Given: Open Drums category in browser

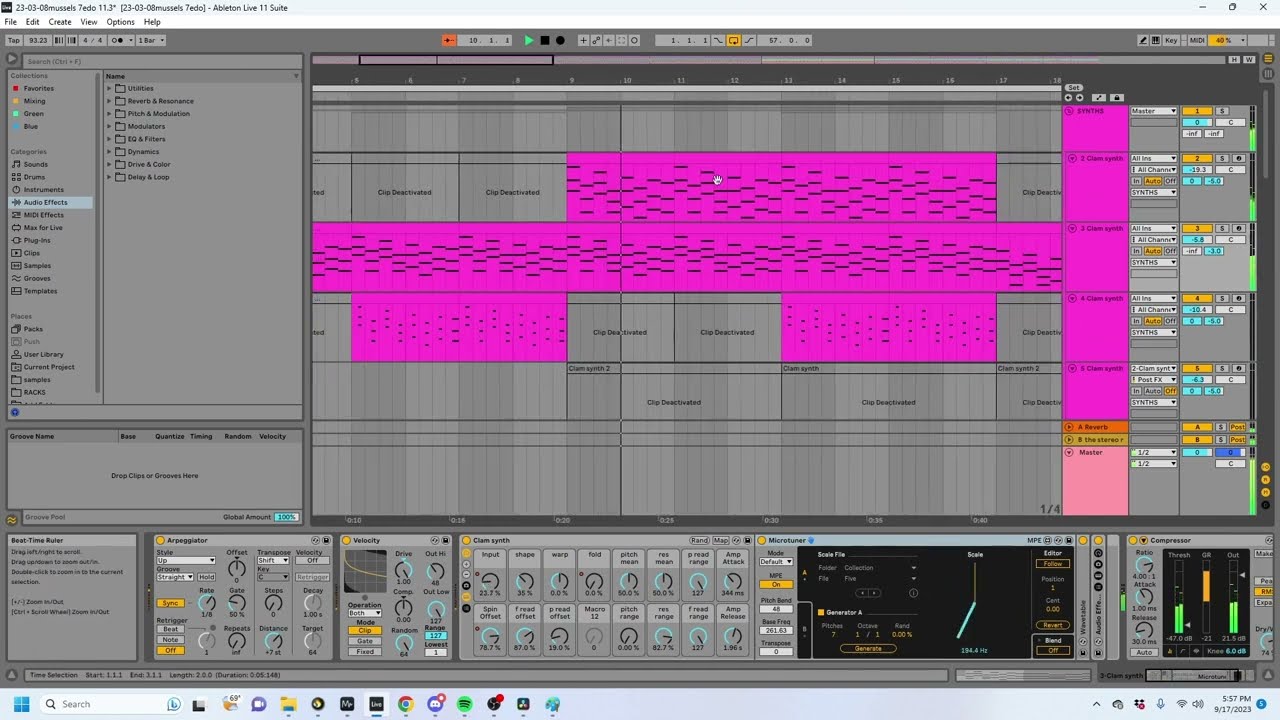Looking at the screenshot, I should point(34,177).
